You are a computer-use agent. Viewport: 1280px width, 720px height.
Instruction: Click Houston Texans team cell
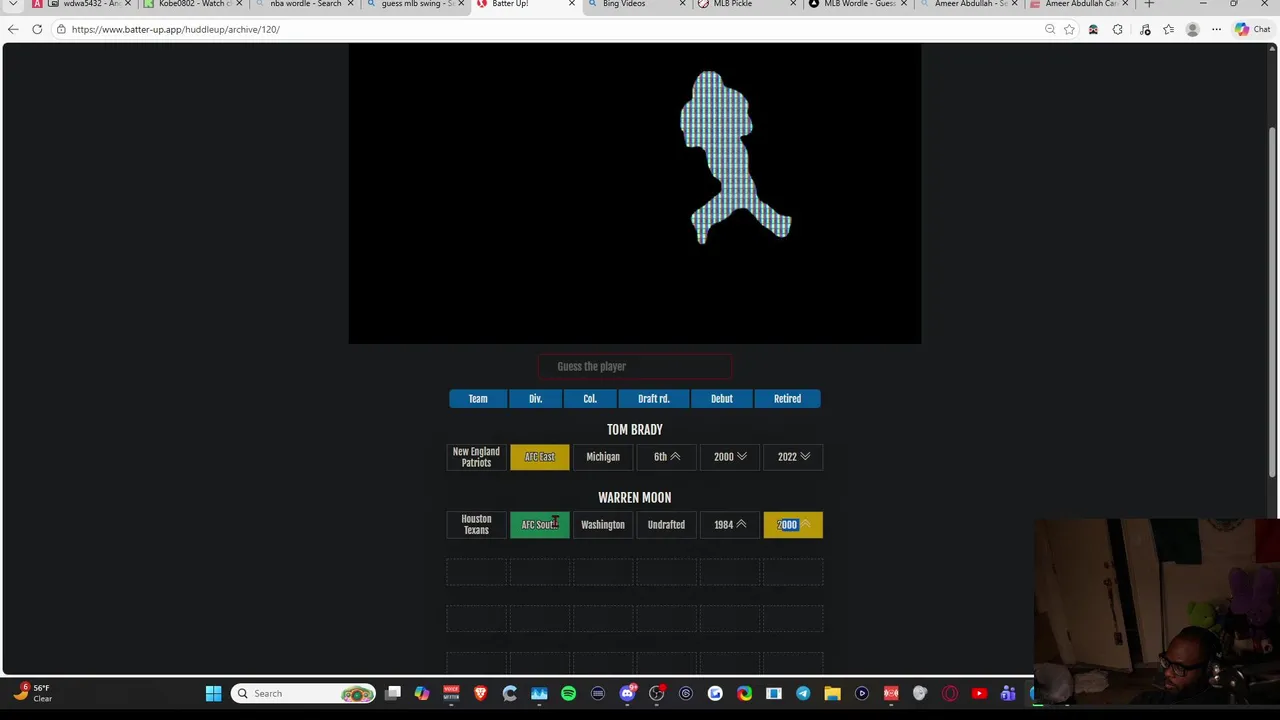[x=476, y=525]
